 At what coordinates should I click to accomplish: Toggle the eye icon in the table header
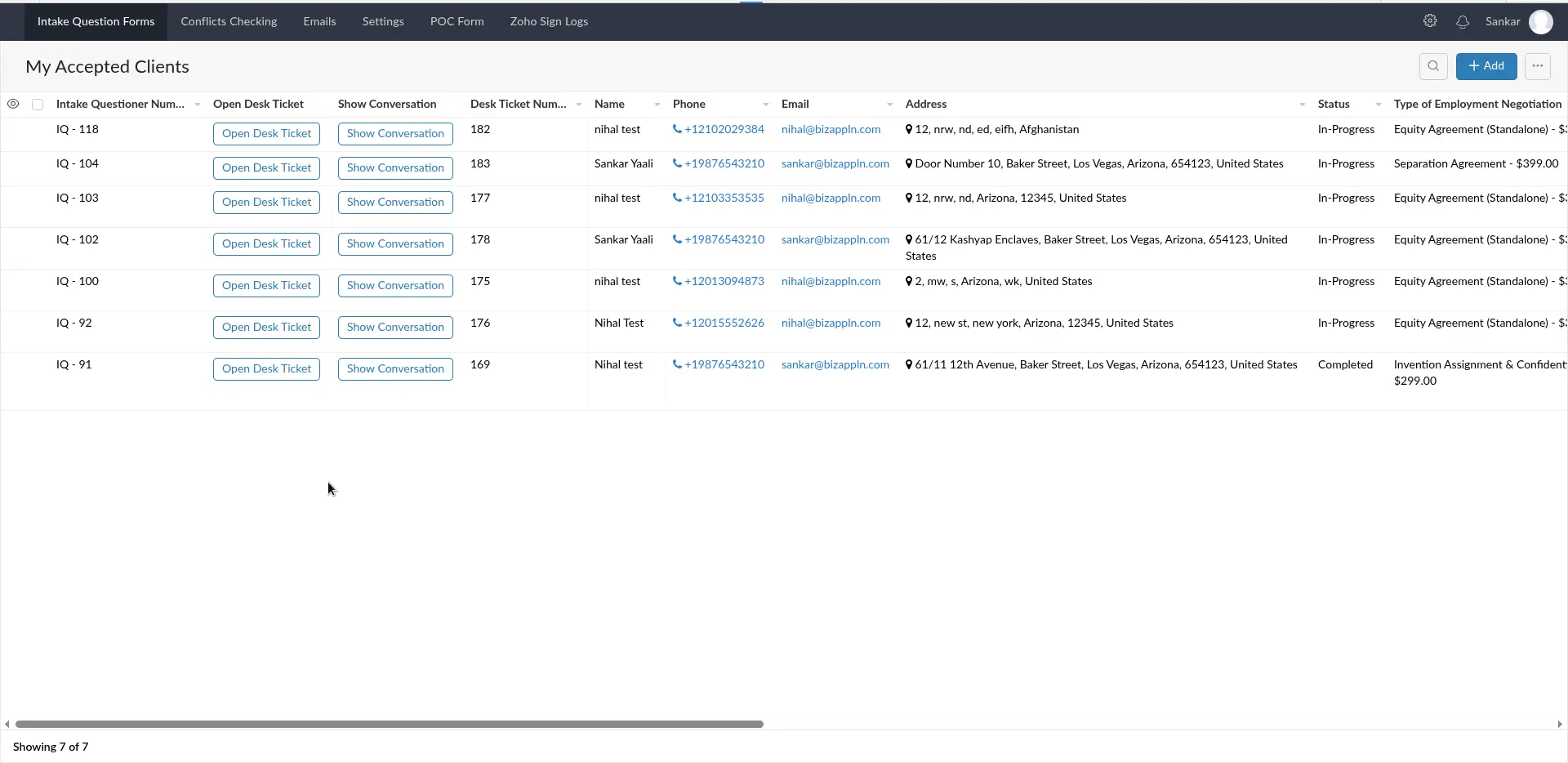coord(13,104)
